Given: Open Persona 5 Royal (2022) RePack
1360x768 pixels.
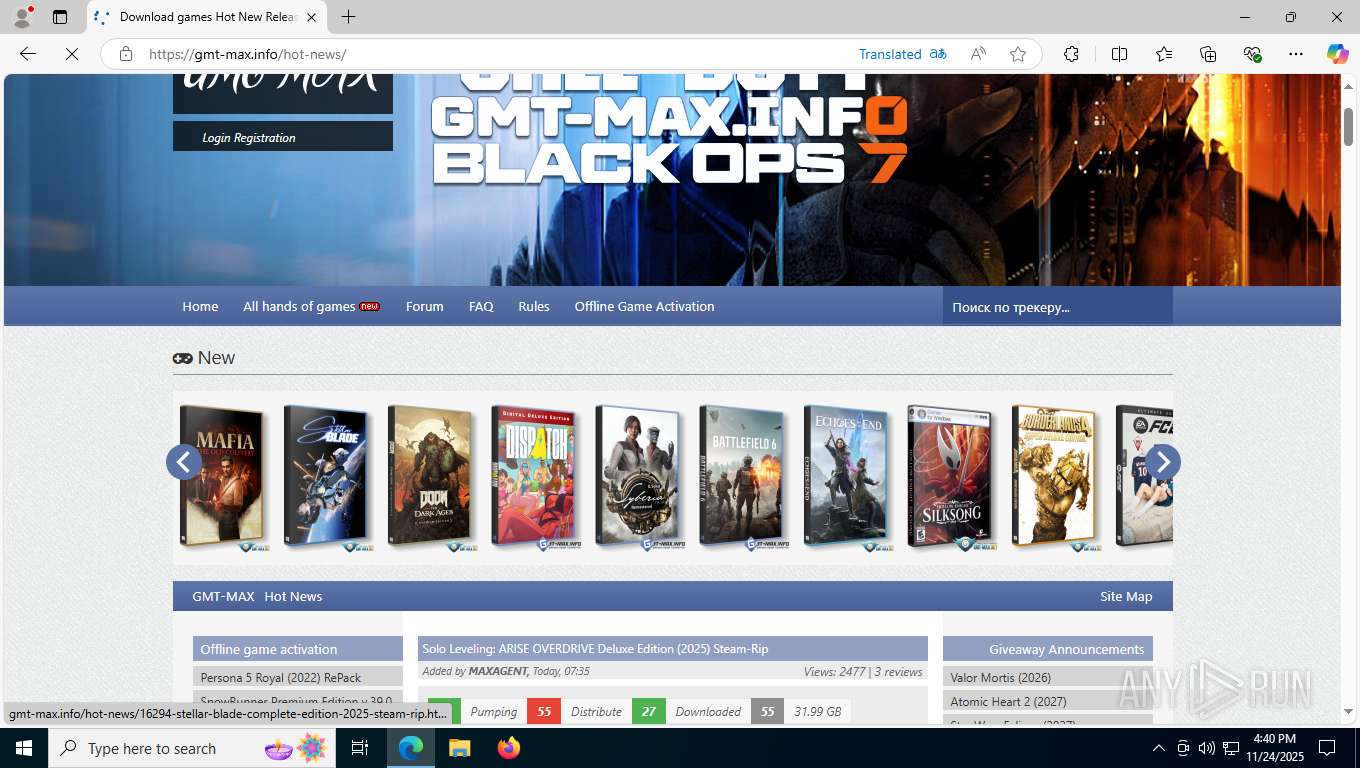Looking at the screenshot, I should point(281,677).
